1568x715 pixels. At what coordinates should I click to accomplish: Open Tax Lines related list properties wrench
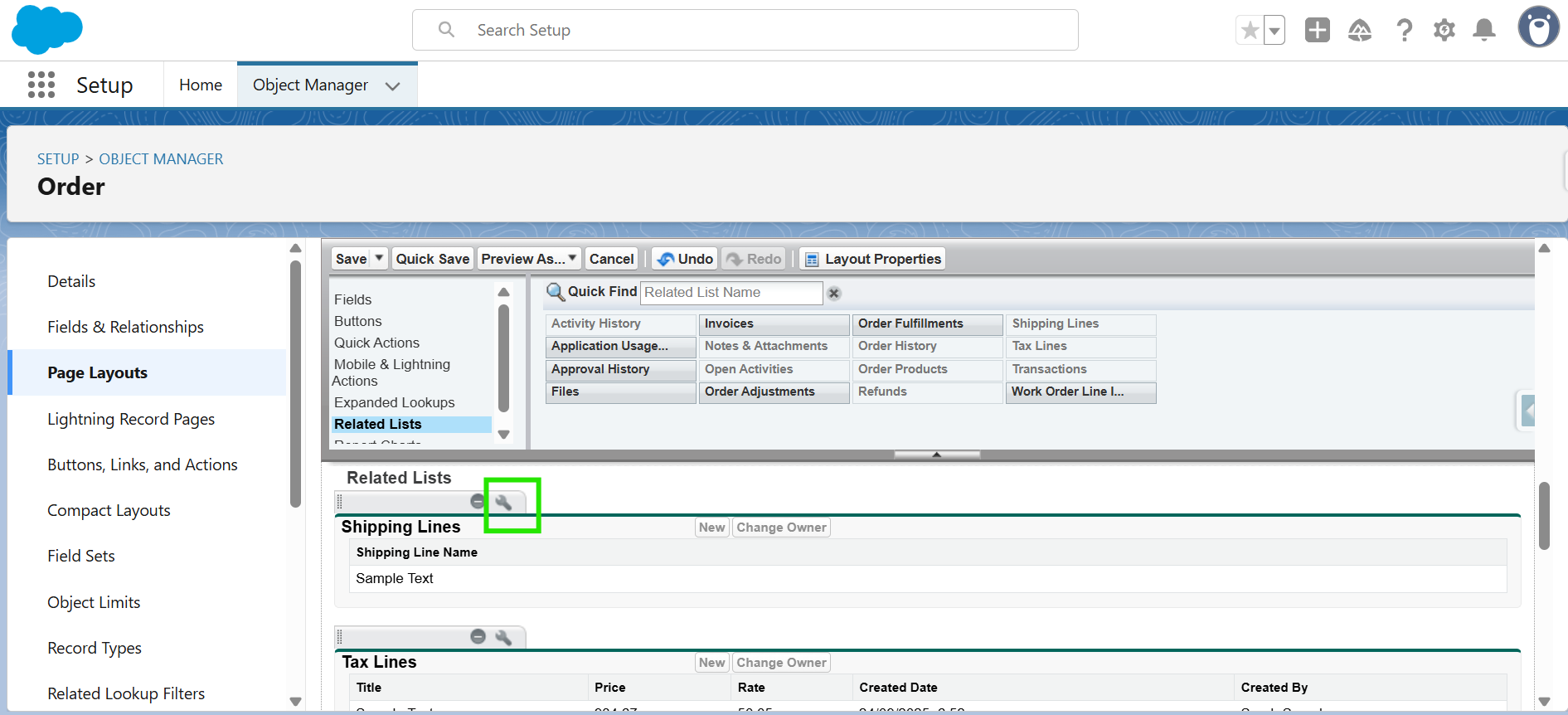pyautogui.click(x=503, y=637)
